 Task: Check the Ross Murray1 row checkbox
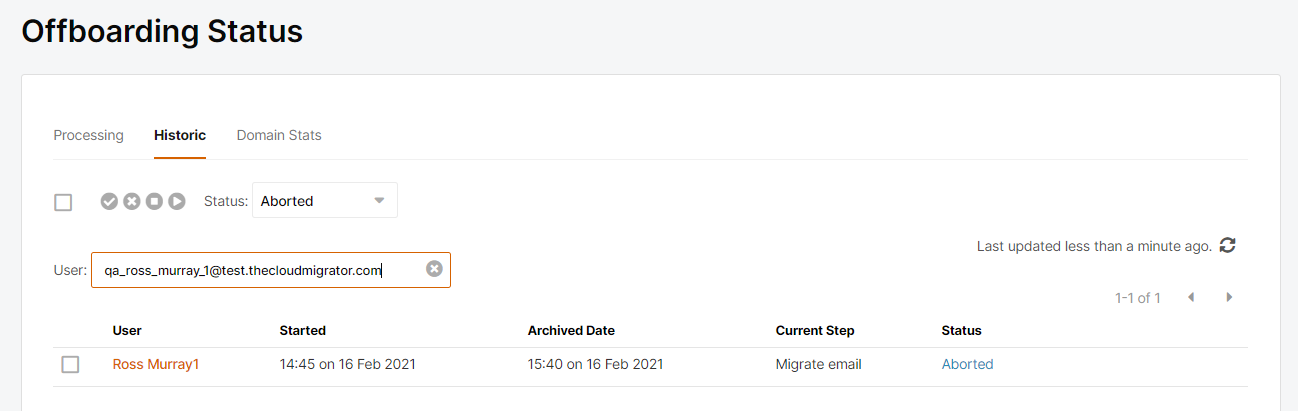click(x=70, y=364)
